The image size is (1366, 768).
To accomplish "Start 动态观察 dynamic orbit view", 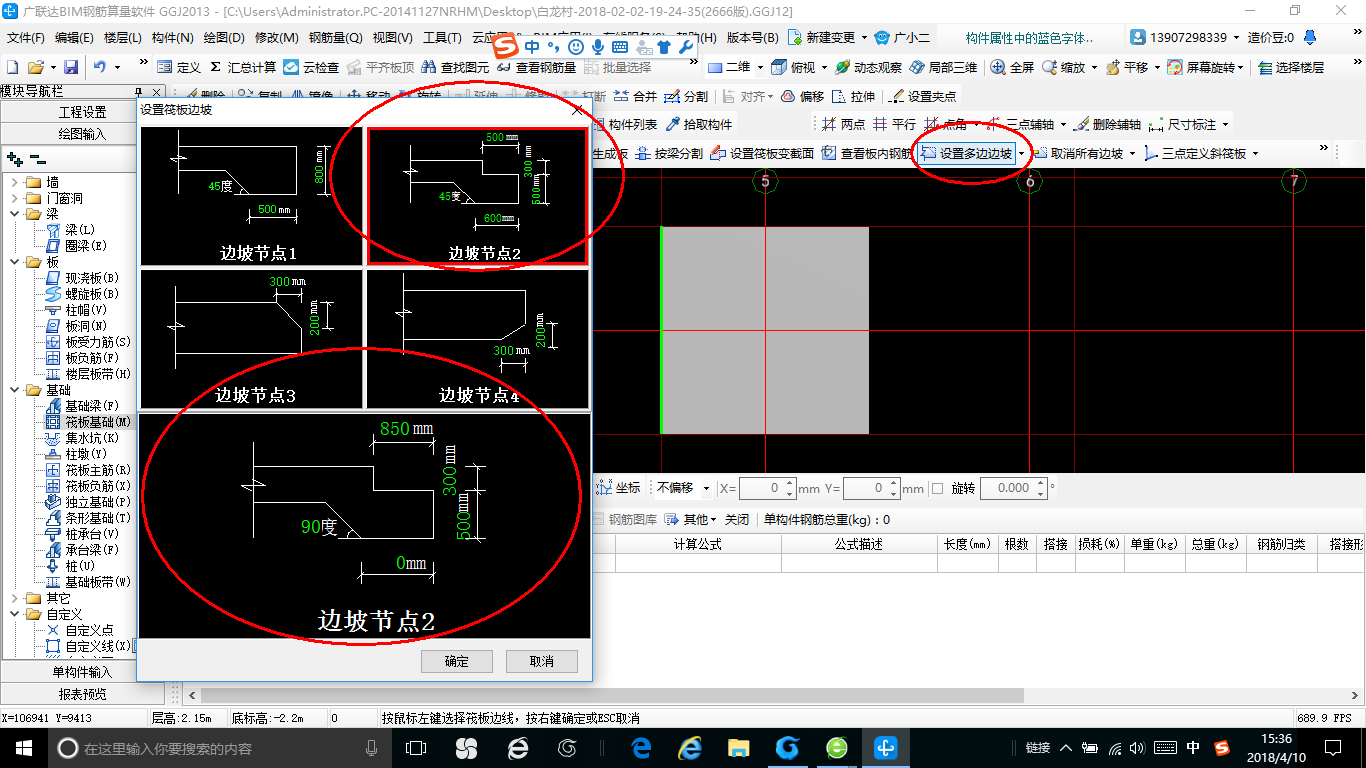I will point(868,67).
